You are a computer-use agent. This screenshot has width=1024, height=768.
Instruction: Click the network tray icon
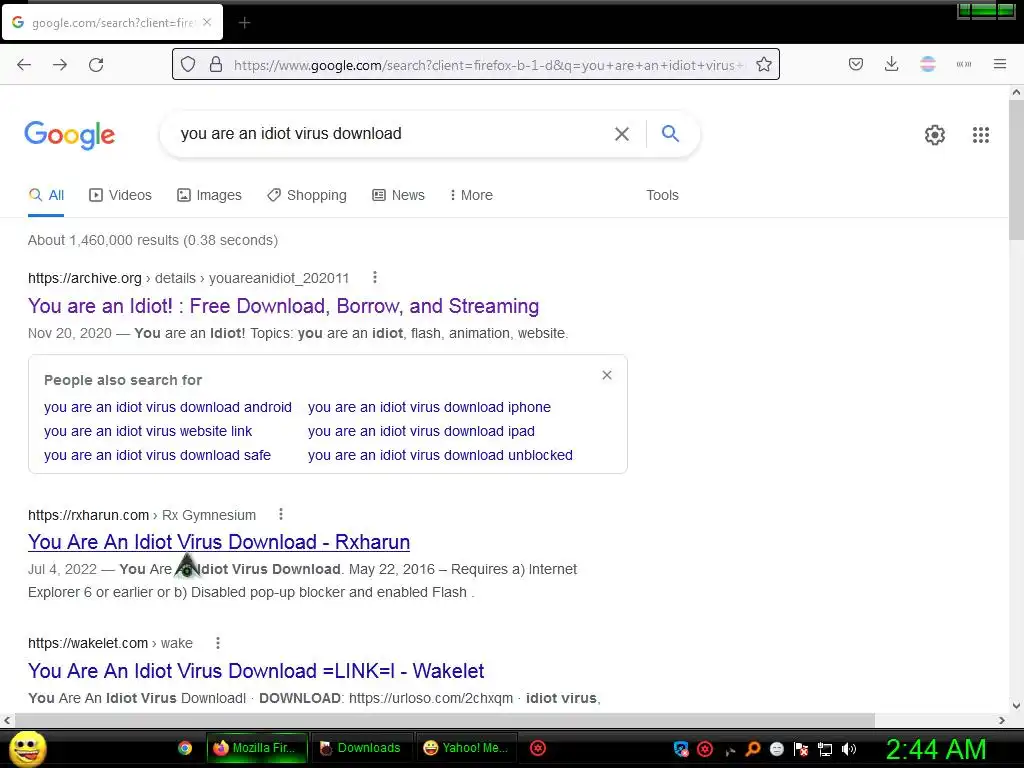click(825, 750)
